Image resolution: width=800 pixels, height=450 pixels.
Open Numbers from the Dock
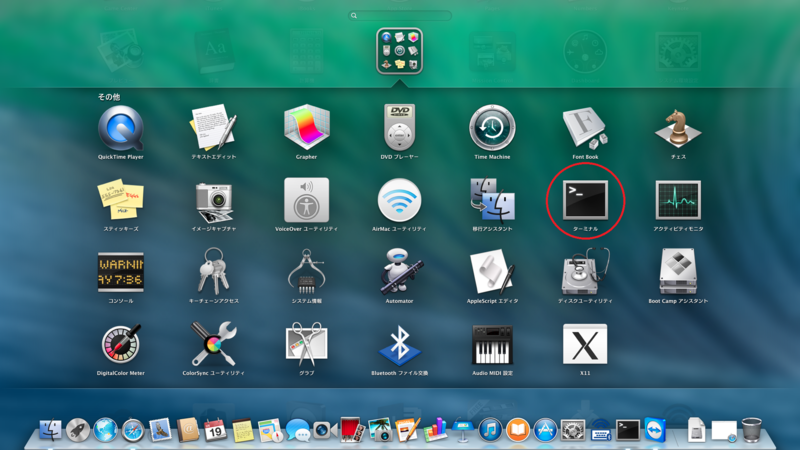click(435, 430)
